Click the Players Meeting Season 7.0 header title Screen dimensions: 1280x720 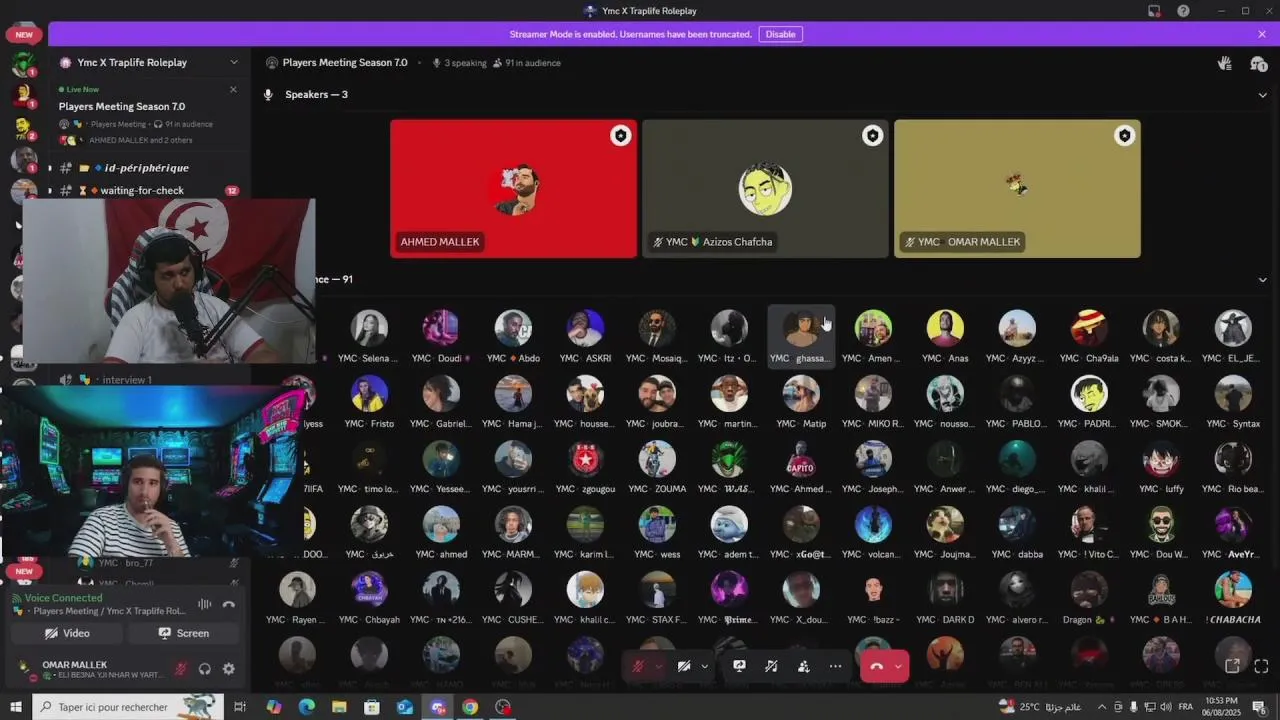click(345, 63)
